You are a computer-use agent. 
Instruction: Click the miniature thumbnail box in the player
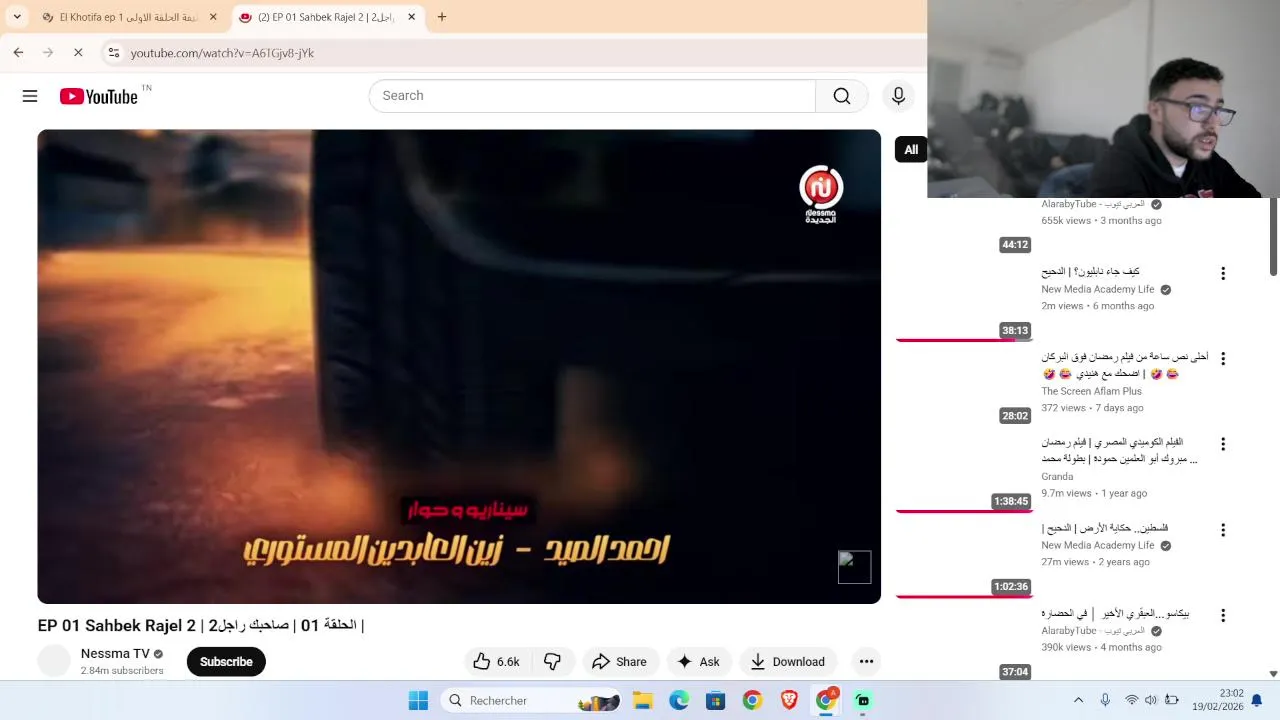tap(854, 567)
